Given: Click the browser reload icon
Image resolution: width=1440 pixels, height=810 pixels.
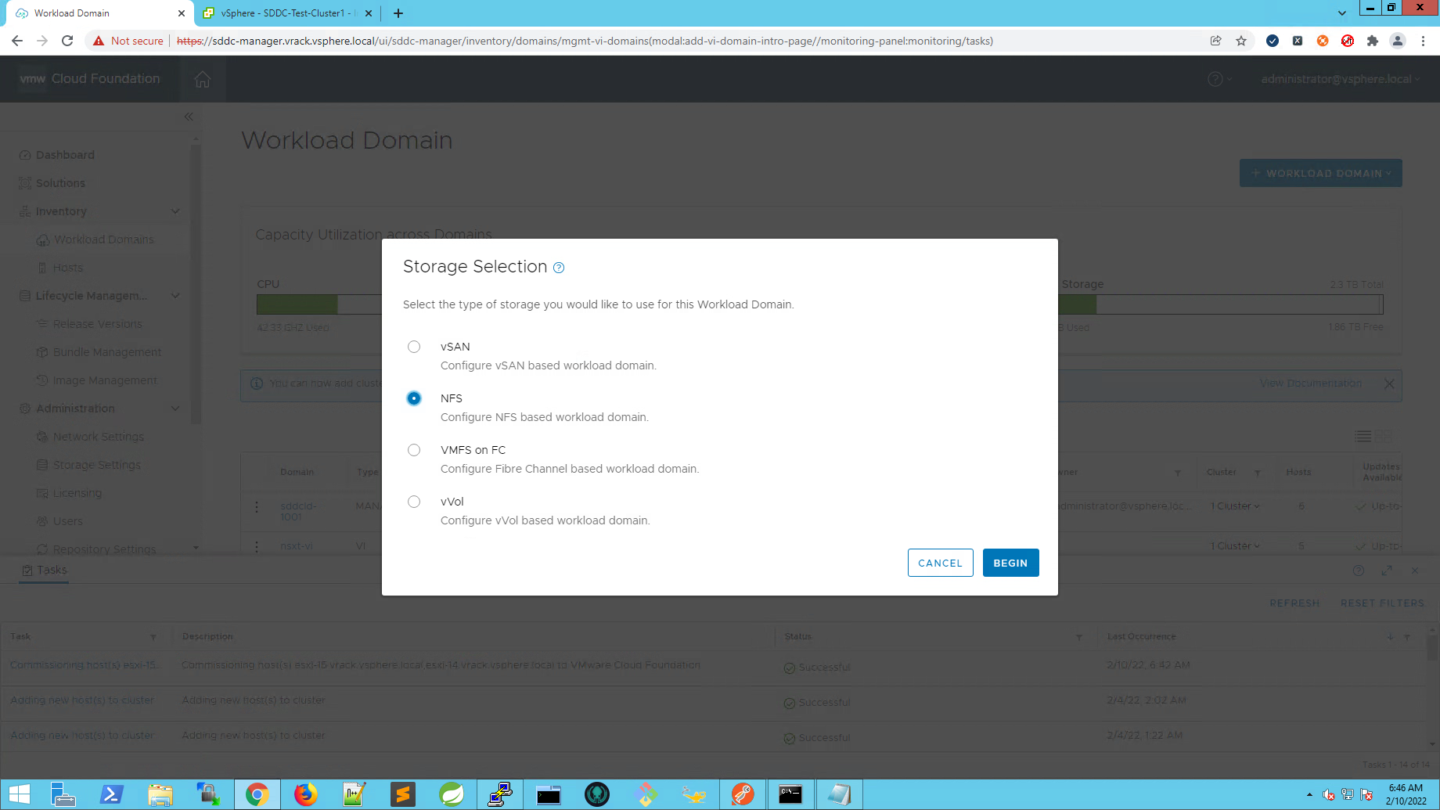Looking at the screenshot, I should (x=67, y=41).
